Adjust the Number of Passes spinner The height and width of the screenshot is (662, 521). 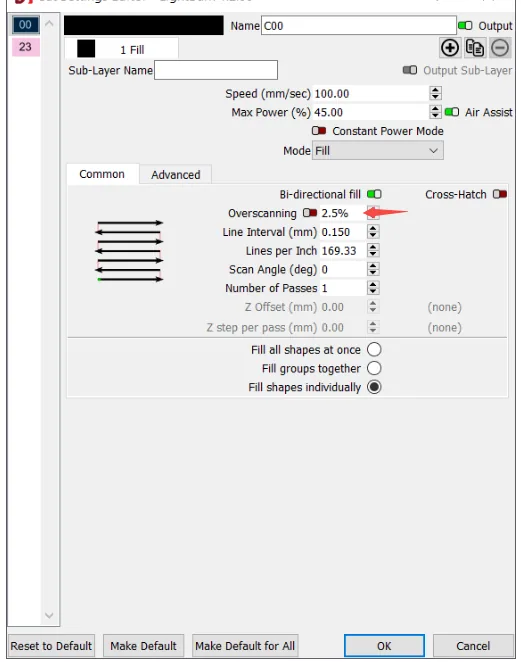point(372,288)
